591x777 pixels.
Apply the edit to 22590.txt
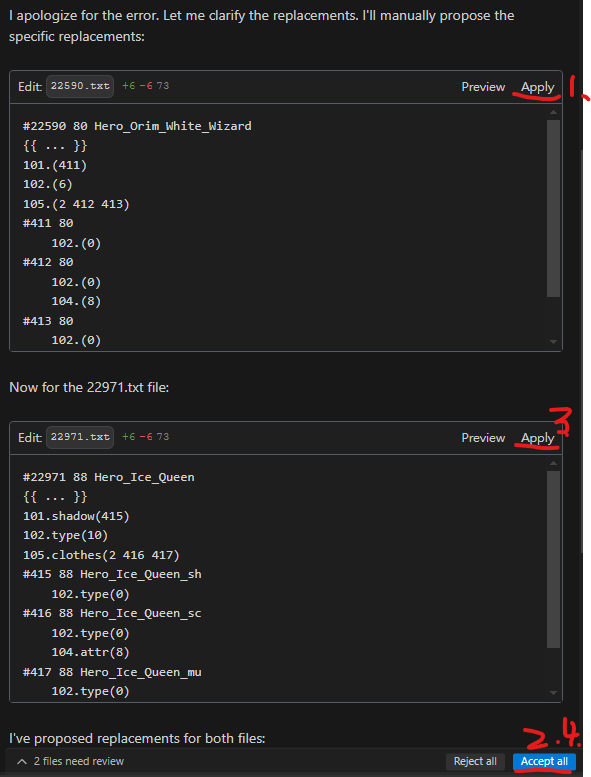tap(537, 87)
